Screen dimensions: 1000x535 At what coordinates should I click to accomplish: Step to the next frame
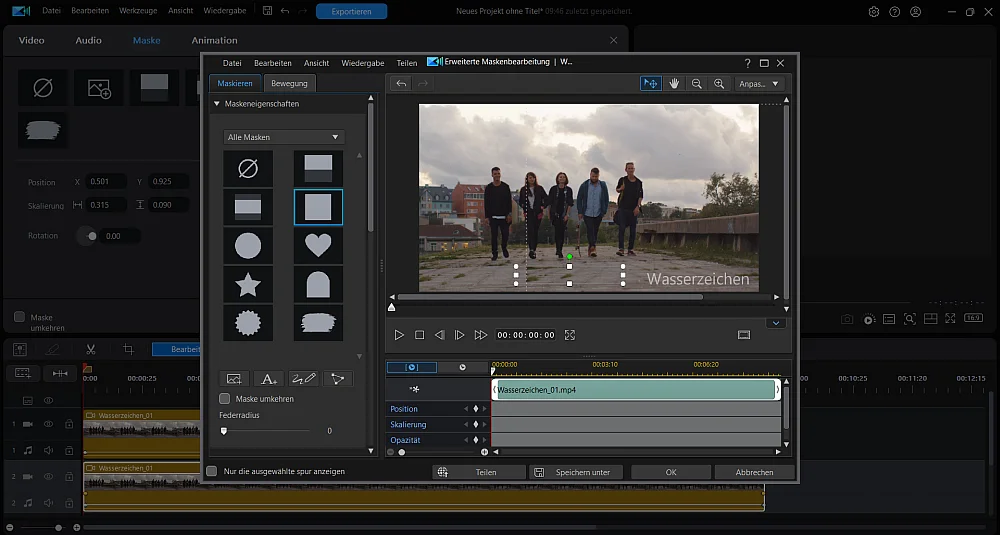(x=459, y=335)
